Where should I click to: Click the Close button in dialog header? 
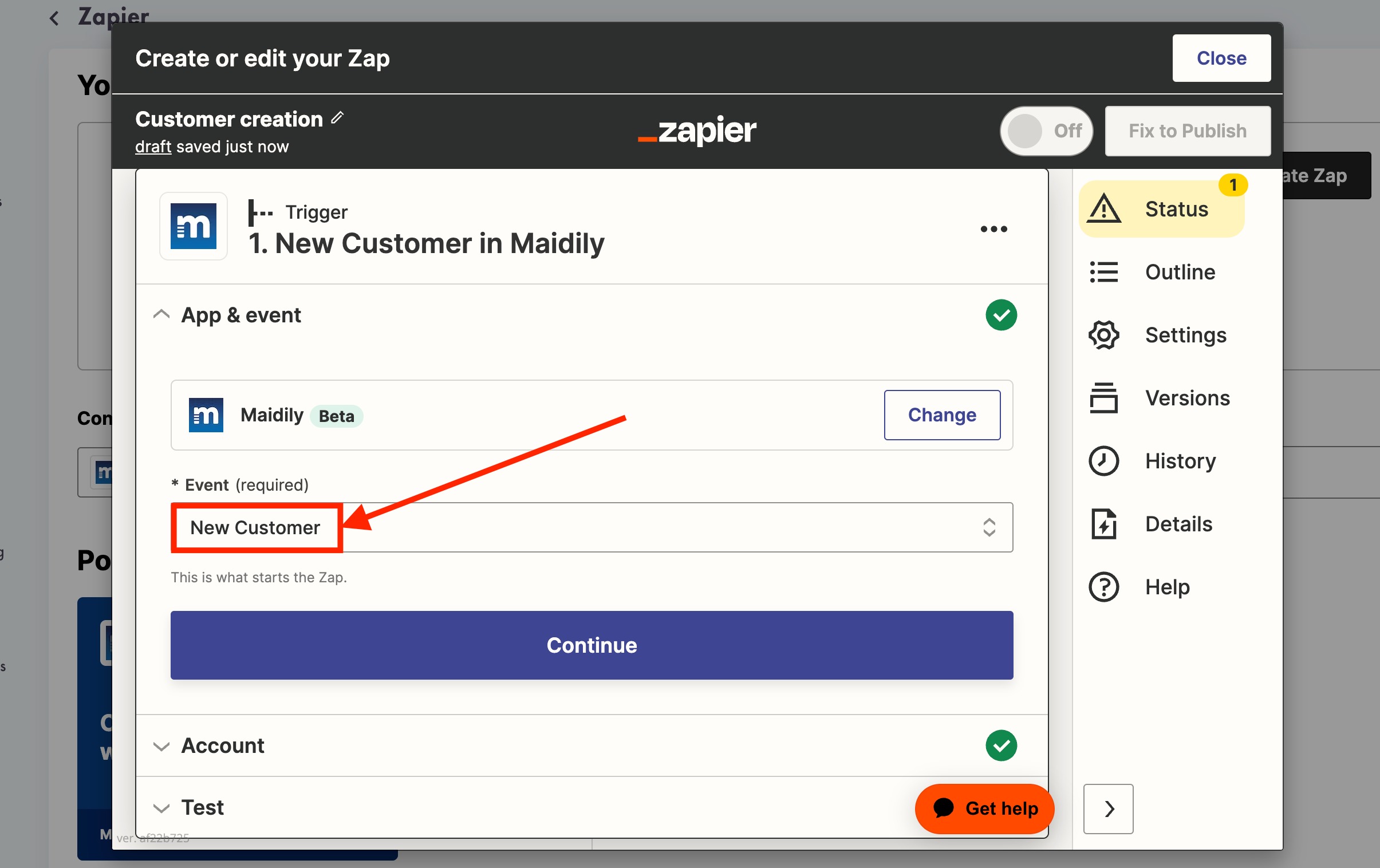click(1221, 58)
